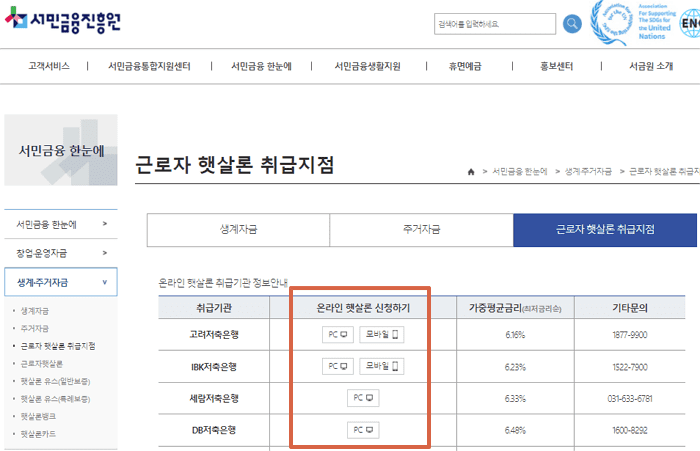Click PC button for 세람저축은행
Viewport: 700px width, 451px height.
click(x=363, y=398)
